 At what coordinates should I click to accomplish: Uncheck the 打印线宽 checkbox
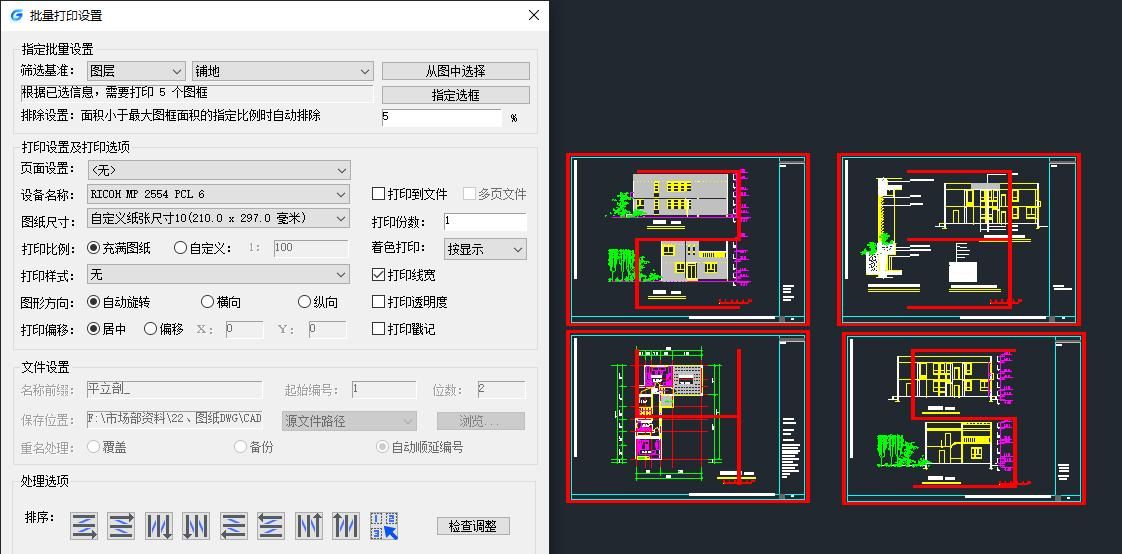(379, 275)
